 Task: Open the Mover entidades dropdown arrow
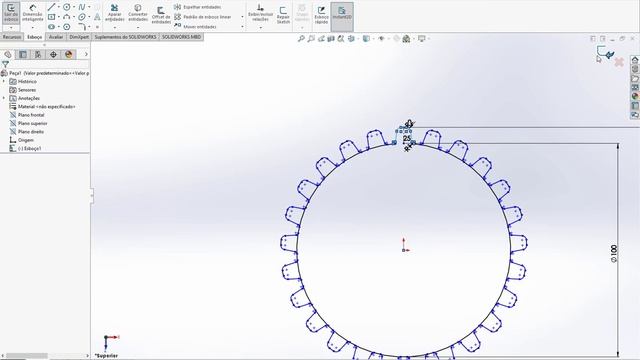point(242,27)
